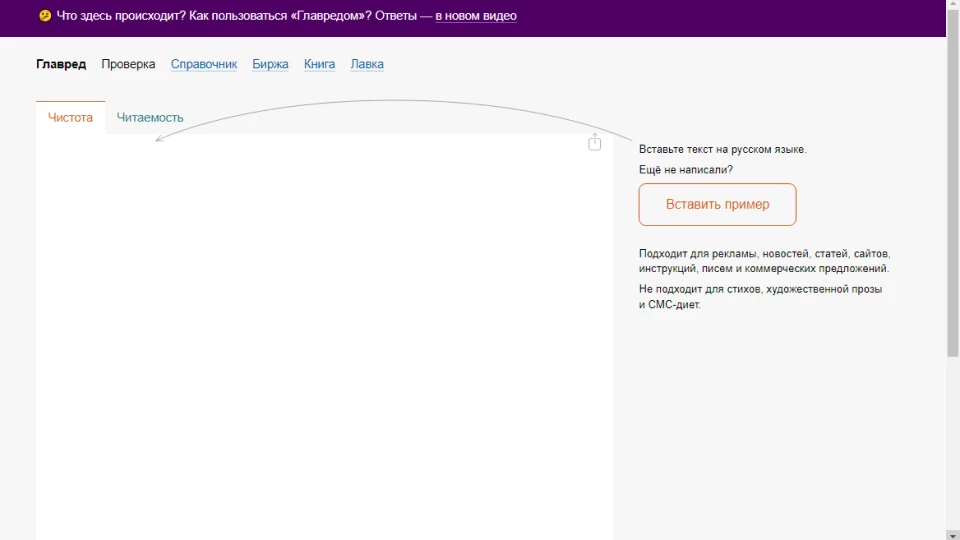Image resolution: width=960 pixels, height=540 pixels.
Task: Click the Главред logo title
Action: tap(61, 64)
